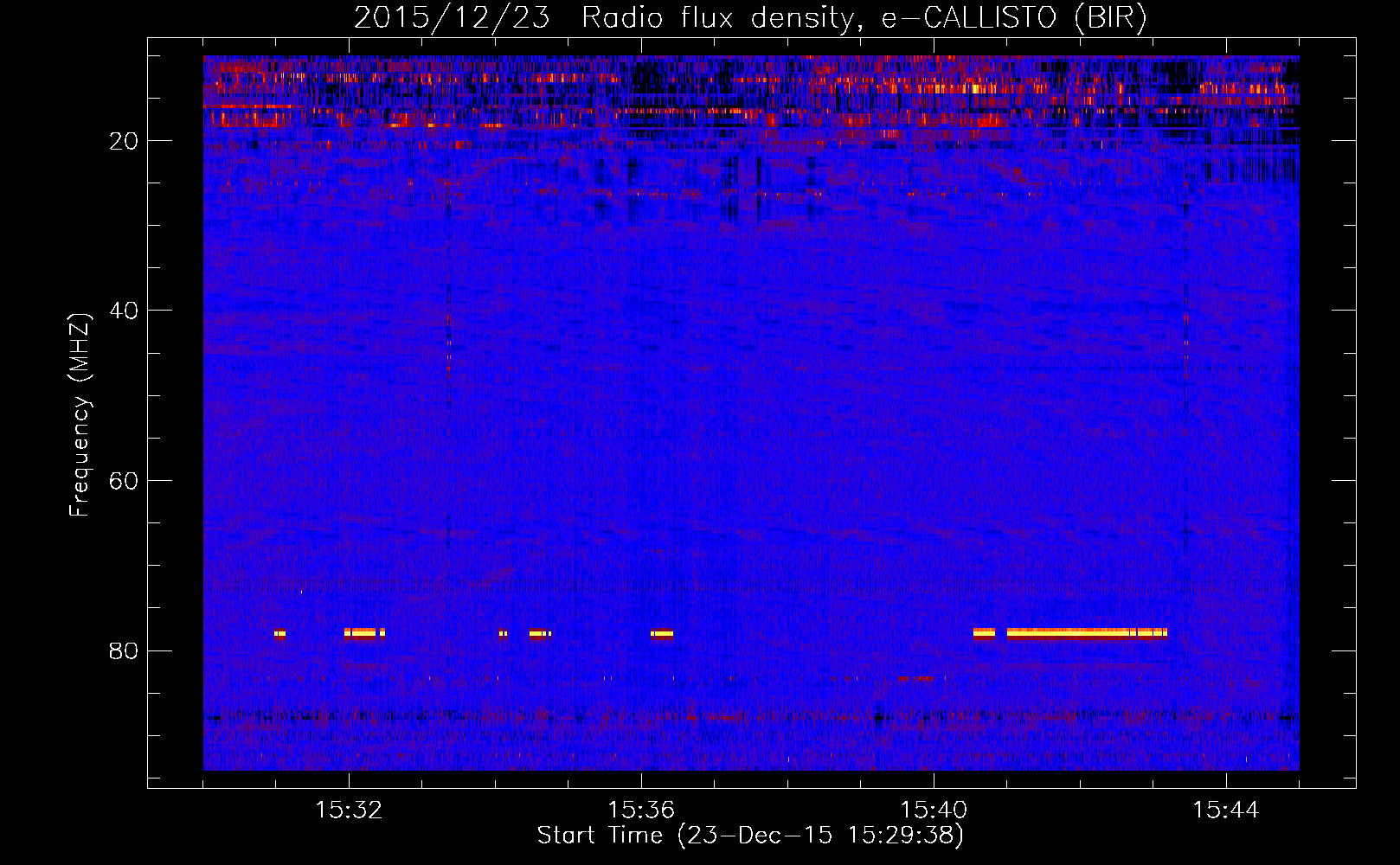The image size is (1400, 865).
Task: Click the 15:40 time tick label
Action: coord(934,811)
